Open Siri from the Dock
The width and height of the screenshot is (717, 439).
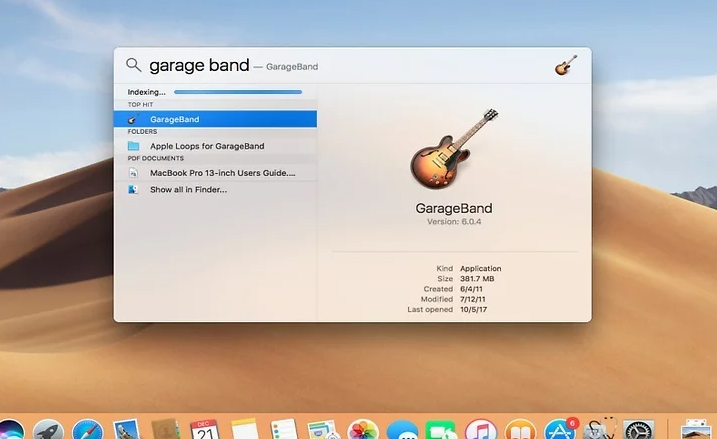(x=9, y=430)
